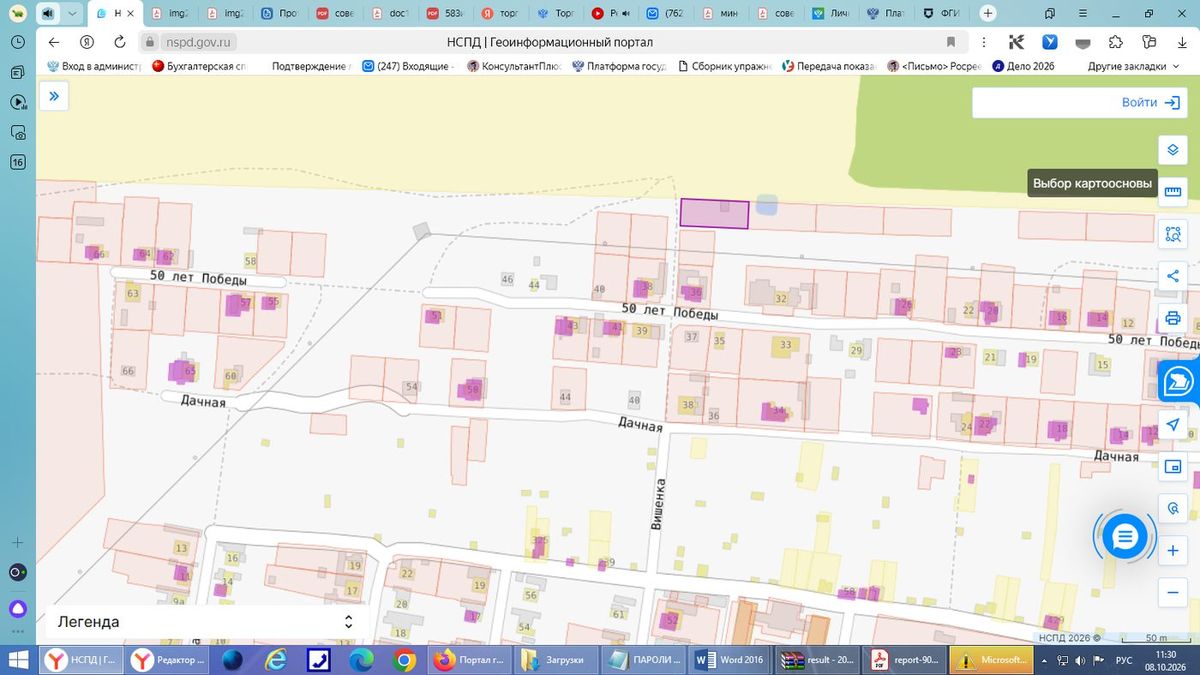Viewport: 1200px width, 675px height.
Task: Expand the left sidebar with double chevron
Action: point(54,97)
